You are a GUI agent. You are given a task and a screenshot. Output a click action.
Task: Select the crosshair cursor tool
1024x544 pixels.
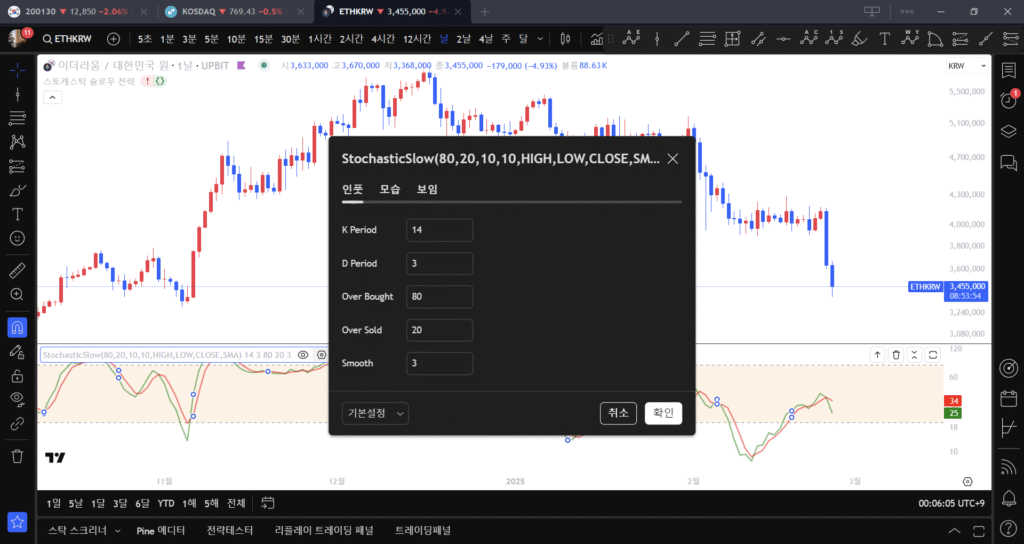18,69
